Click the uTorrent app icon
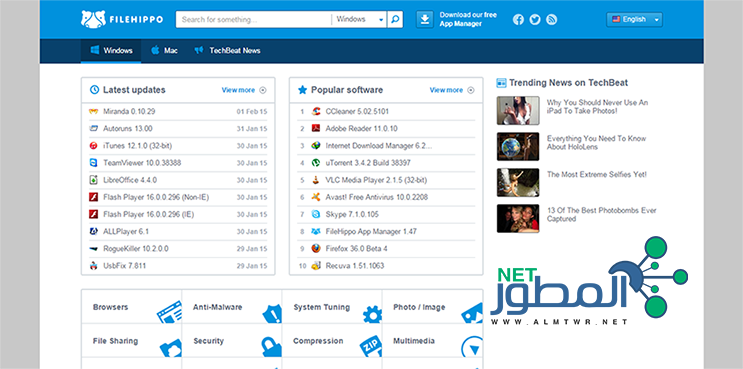 click(316, 162)
